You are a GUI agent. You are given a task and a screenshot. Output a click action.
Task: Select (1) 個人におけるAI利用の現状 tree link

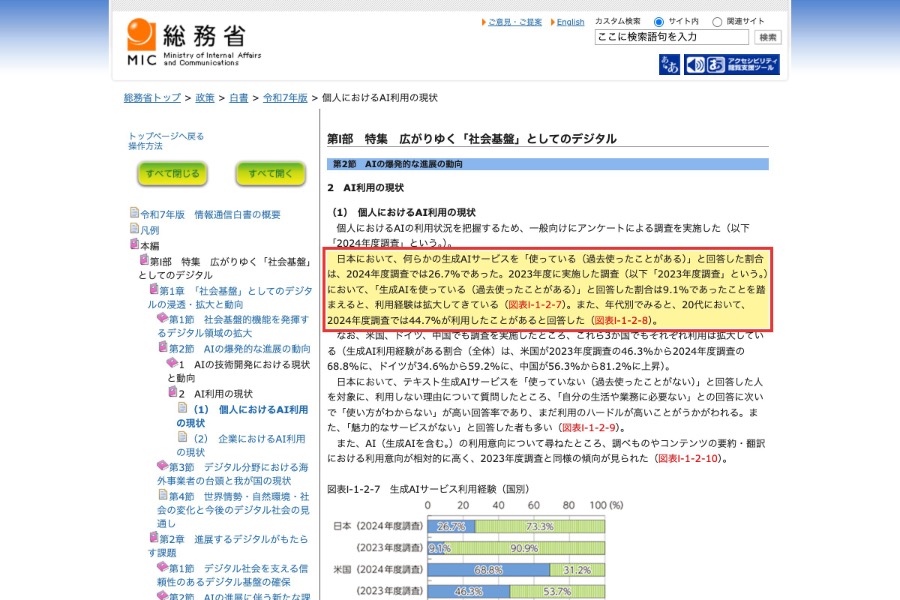pos(242,416)
